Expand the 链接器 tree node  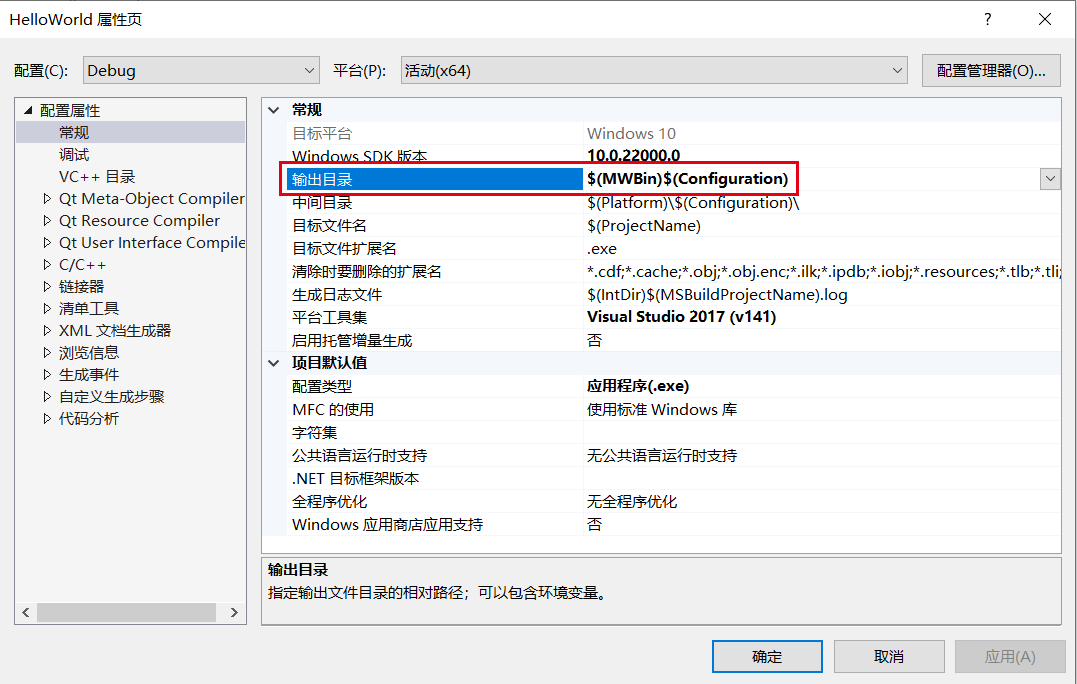click(x=47, y=286)
